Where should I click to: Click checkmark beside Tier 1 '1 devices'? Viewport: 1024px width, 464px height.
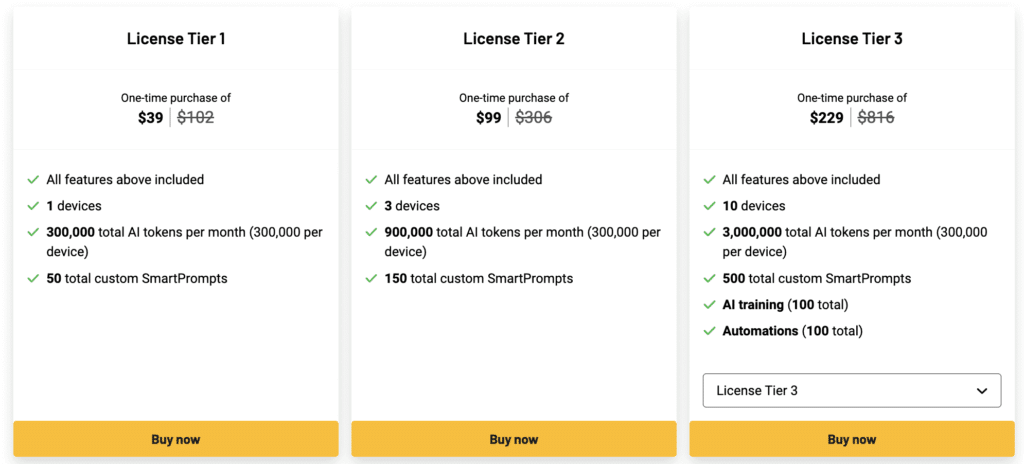point(33,206)
